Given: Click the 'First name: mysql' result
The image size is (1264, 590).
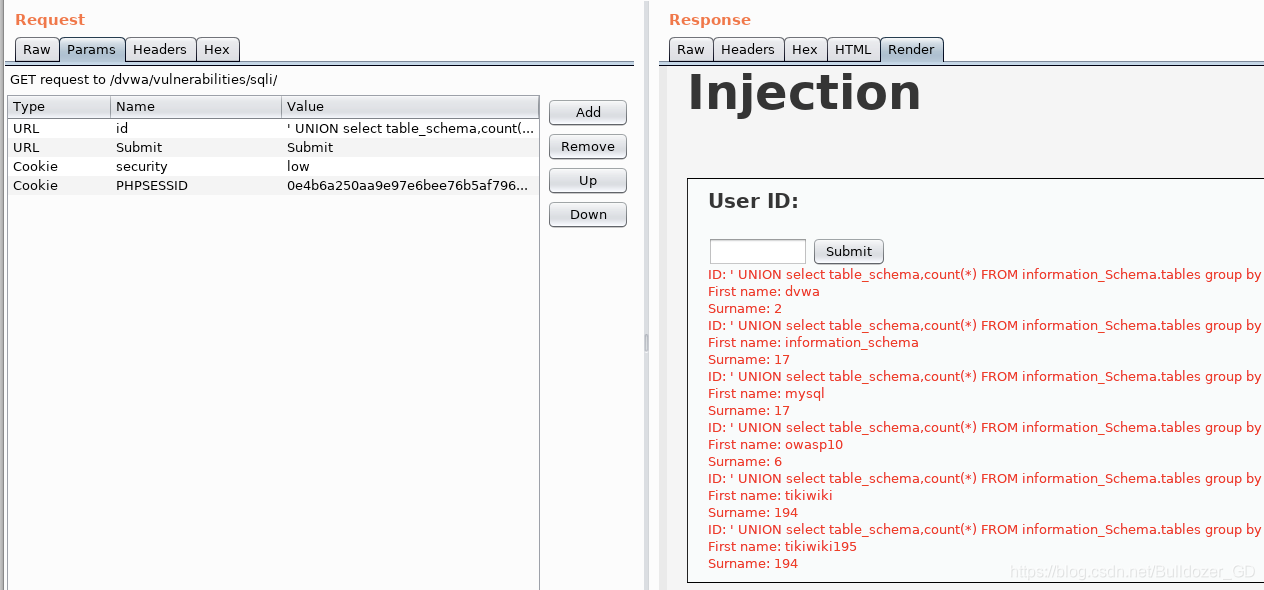Looking at the screenshot, I should pos(766,393).
